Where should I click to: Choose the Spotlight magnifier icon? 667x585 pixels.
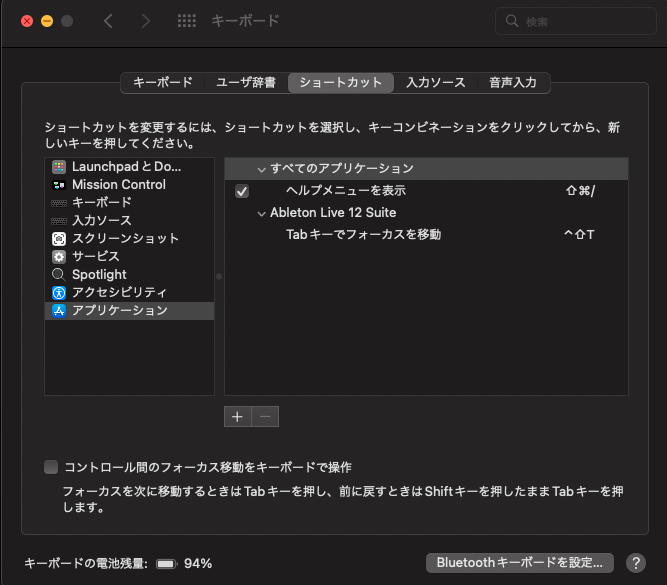(x=59, y=275)
